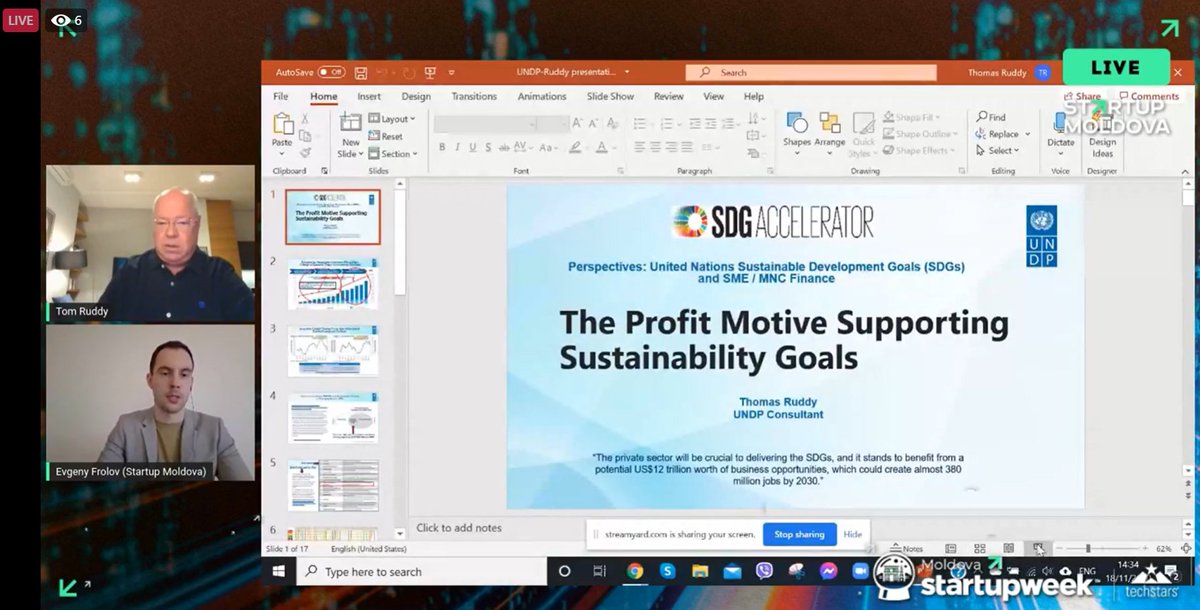Open Skype from the taskbar
1200x610 pixels.
tap(667, 572)
